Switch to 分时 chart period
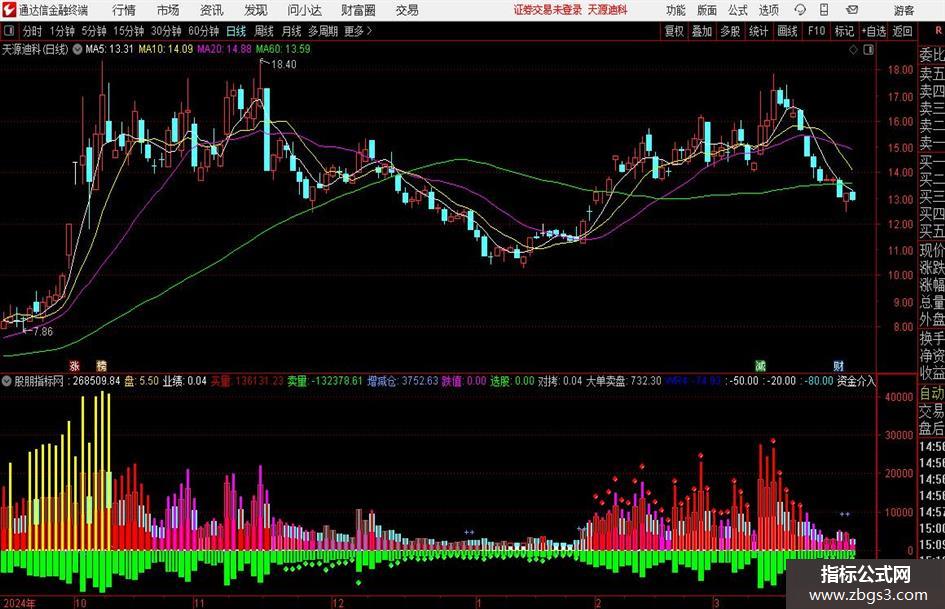This screenshot has width=945, height=609. [32, 31]
